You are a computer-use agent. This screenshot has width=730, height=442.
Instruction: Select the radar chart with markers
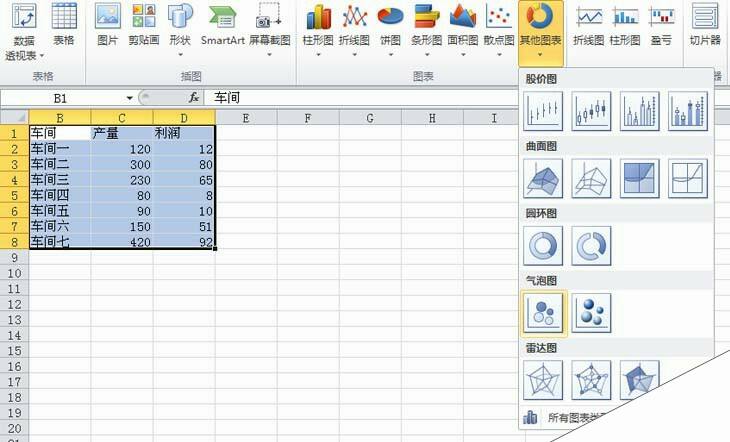coord(591,380)
